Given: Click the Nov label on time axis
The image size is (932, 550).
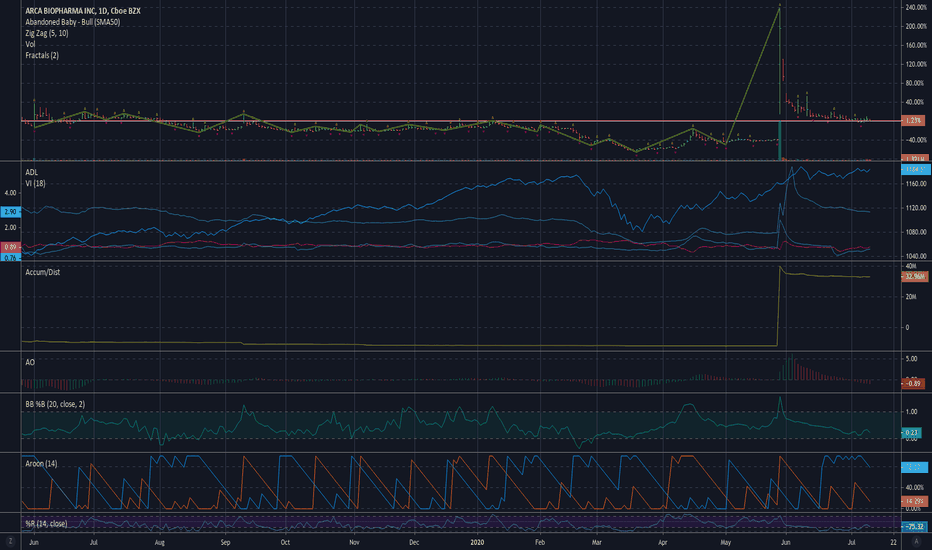Looking at the screenshot, I should click(x=354, y=542).
